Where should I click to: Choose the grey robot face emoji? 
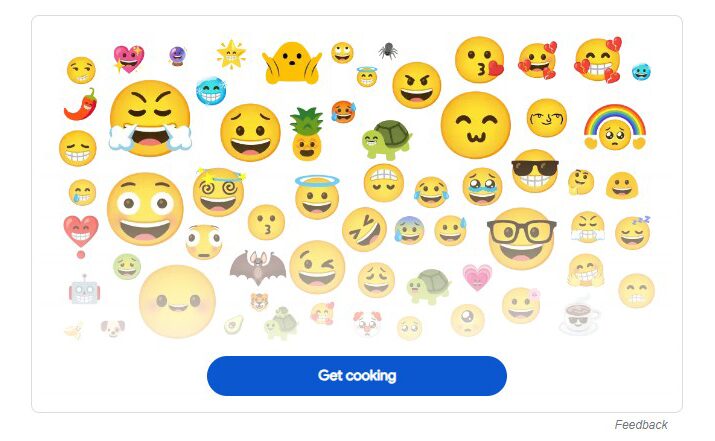(84, 290)
